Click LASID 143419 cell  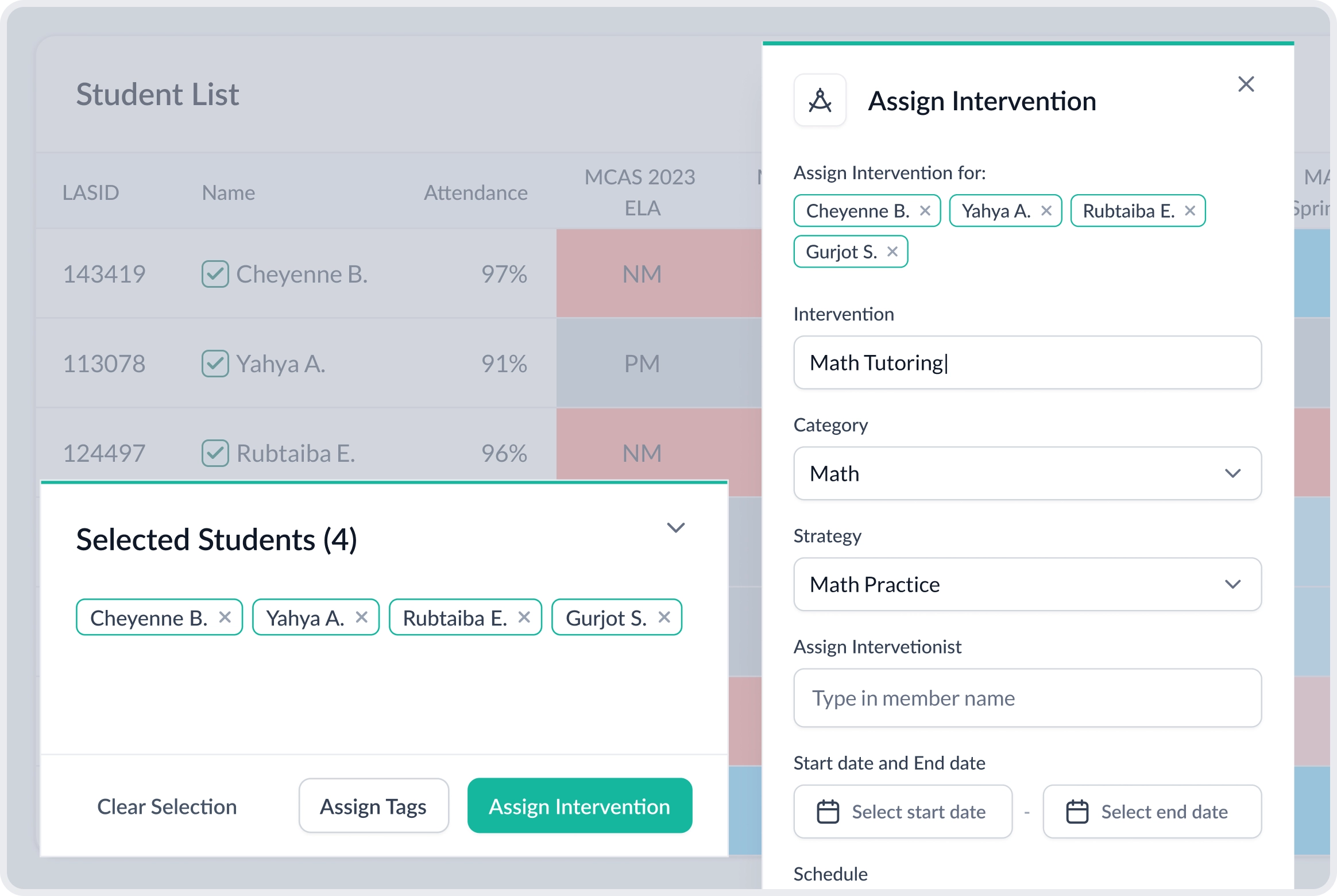[104, 274]
